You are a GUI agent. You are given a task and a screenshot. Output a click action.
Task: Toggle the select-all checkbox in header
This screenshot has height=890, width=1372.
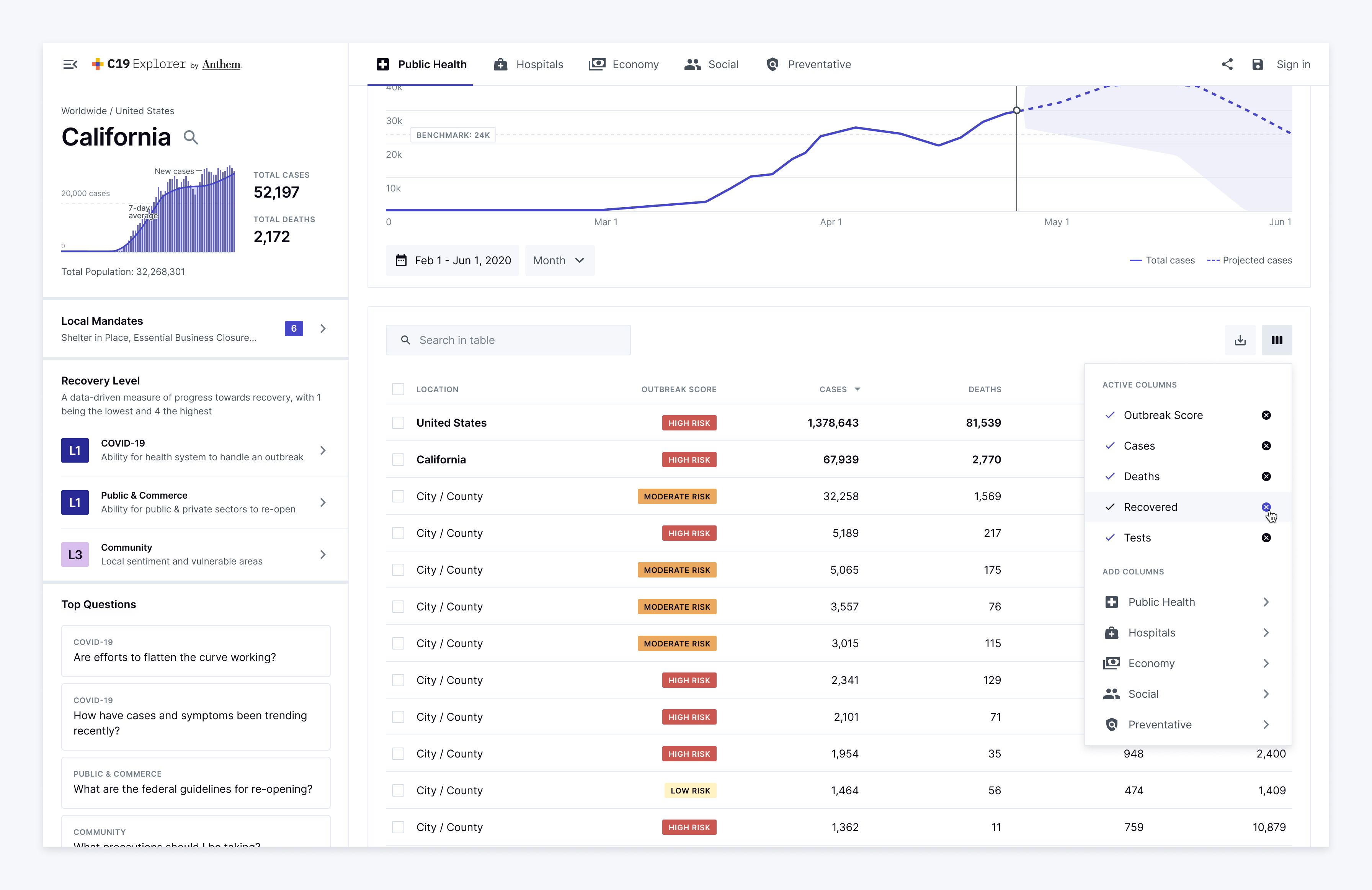point(398,389)
